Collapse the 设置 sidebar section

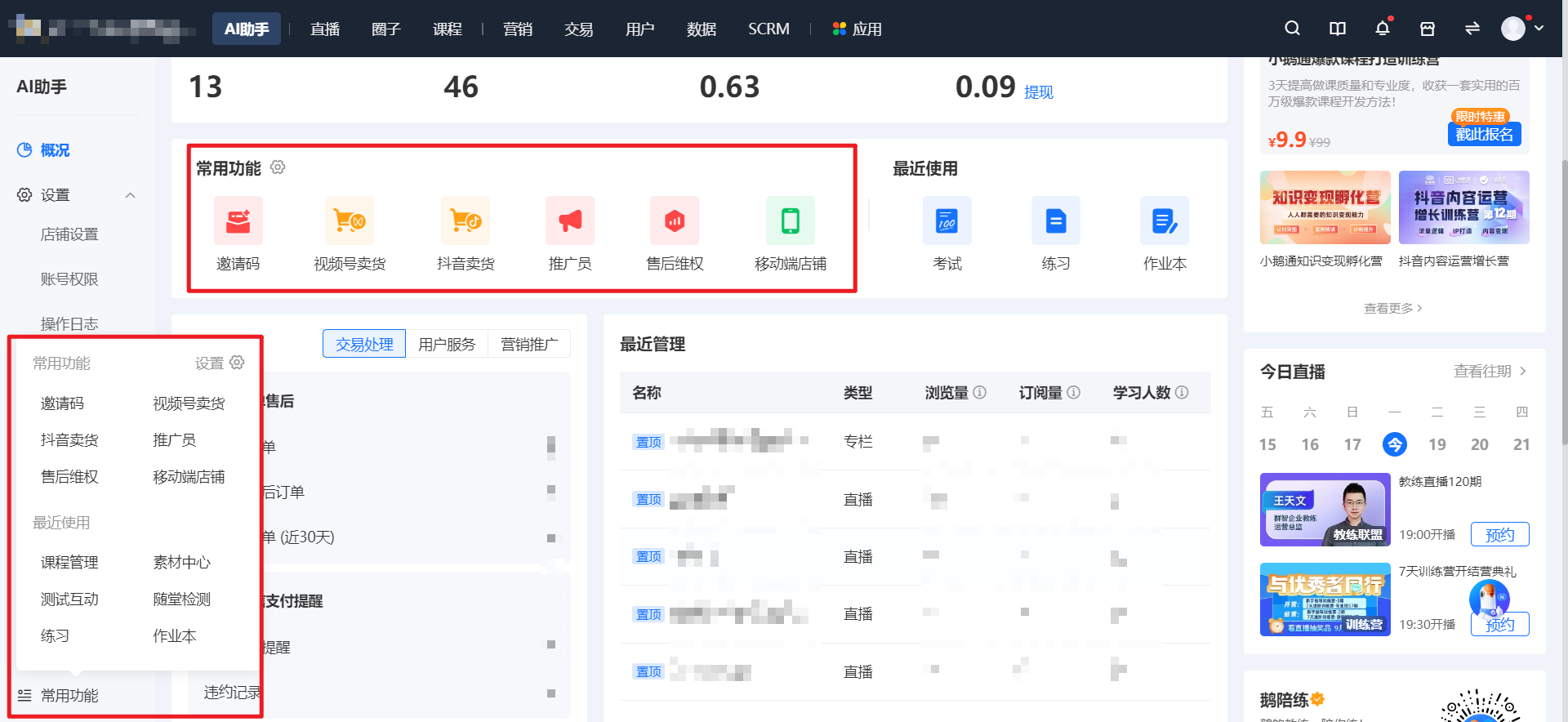(x=130, y=195)
